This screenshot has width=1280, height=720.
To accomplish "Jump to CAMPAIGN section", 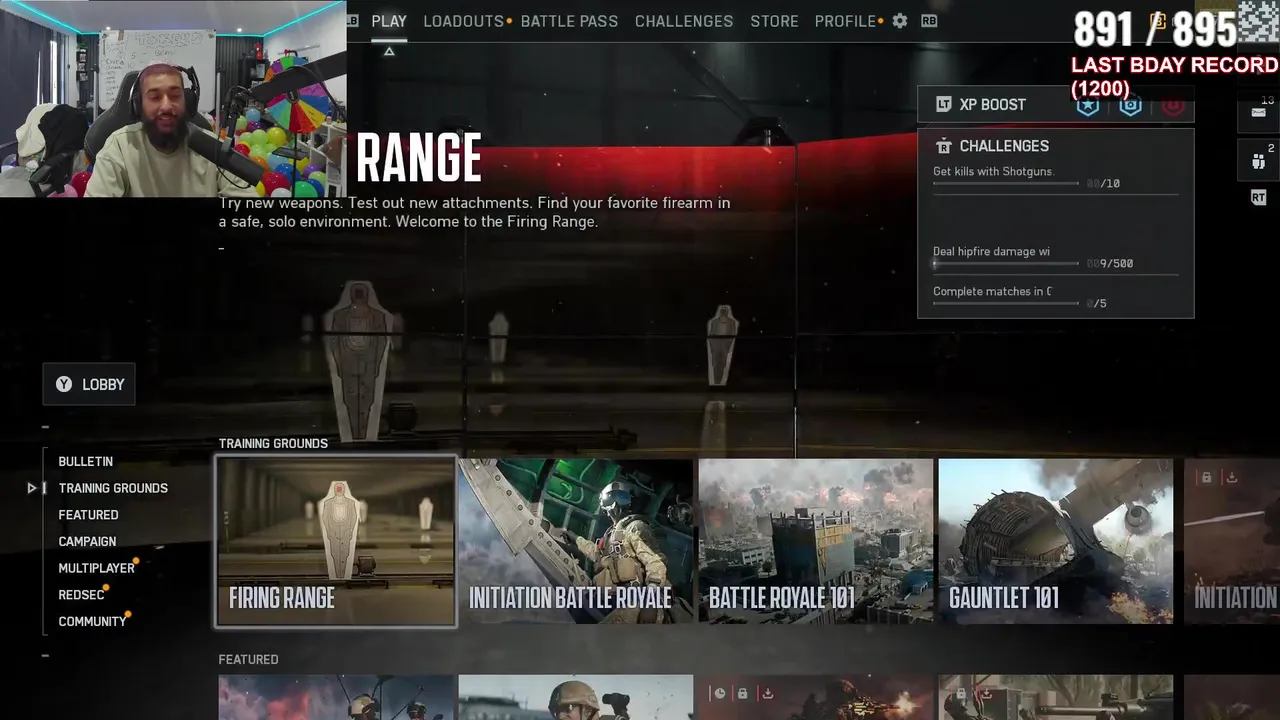I will pyautogui.click(x=87, y=541).
